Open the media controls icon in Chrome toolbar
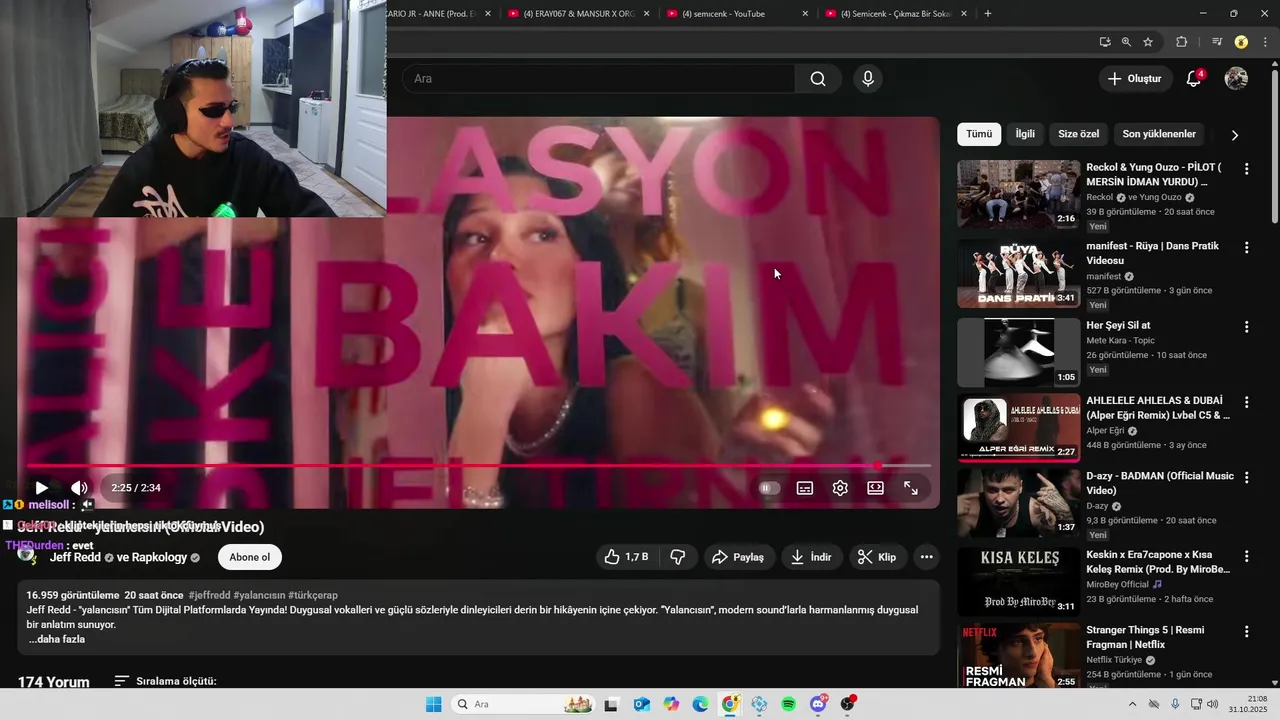 tap(1217, 42)
